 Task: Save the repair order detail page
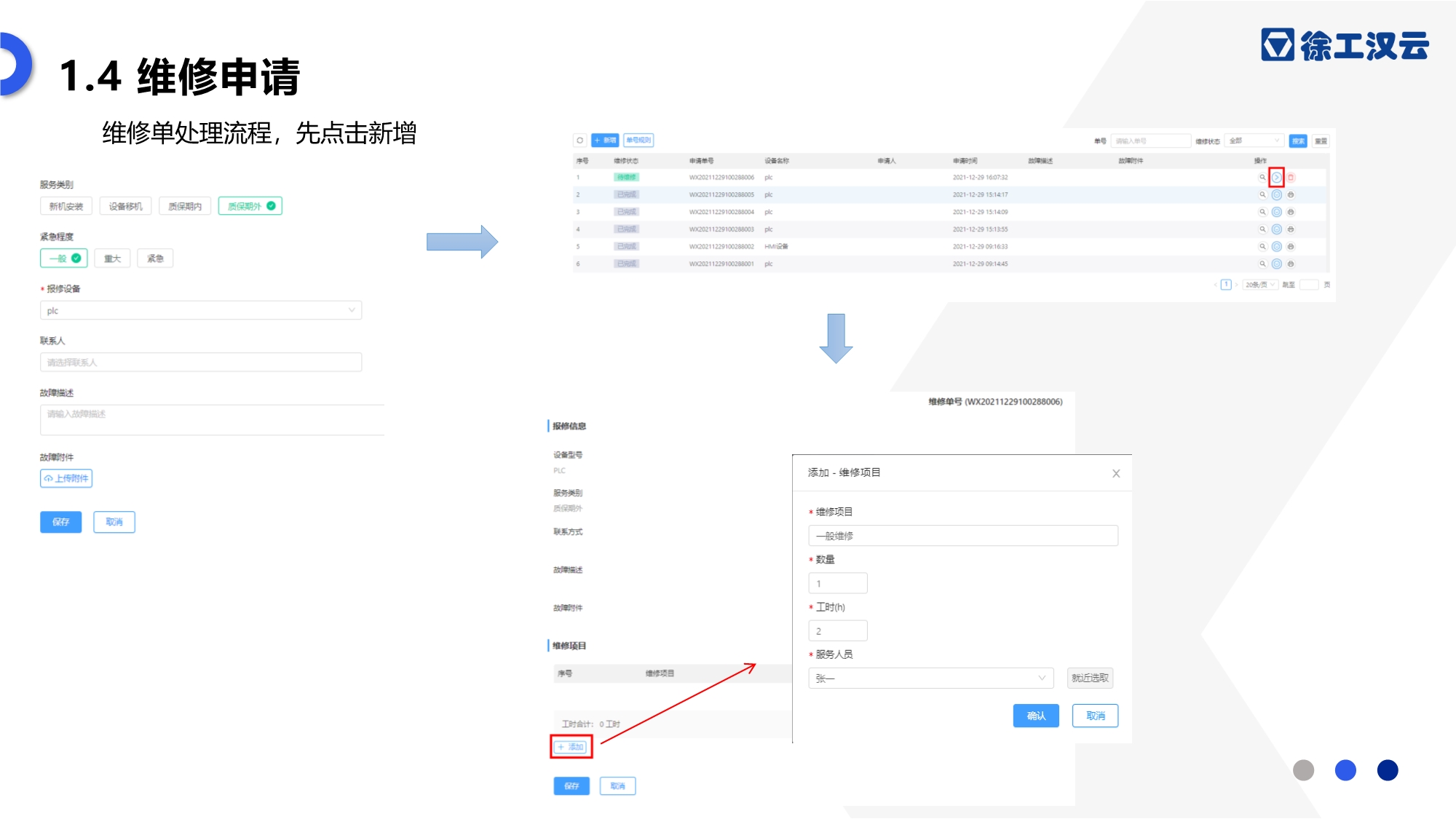coord(571,786)
